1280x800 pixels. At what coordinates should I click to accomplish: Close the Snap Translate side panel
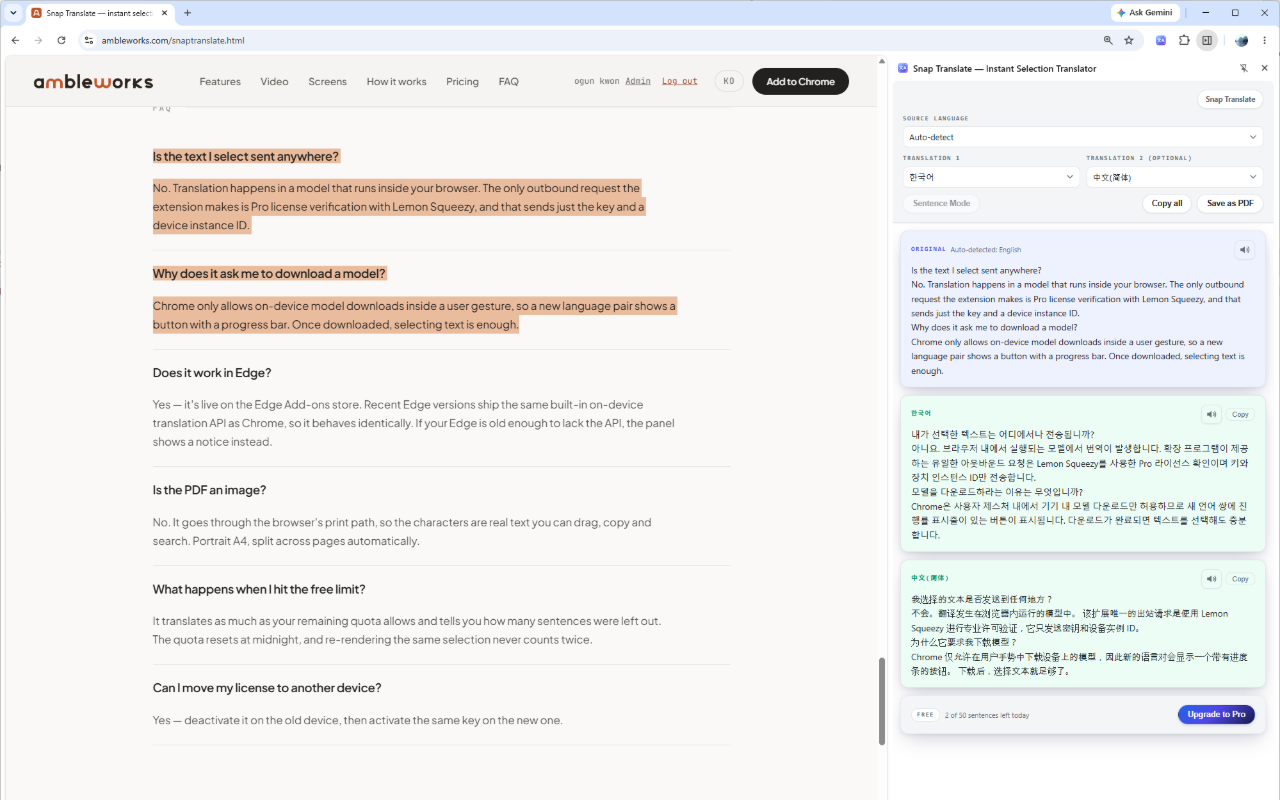(1264, 68)
